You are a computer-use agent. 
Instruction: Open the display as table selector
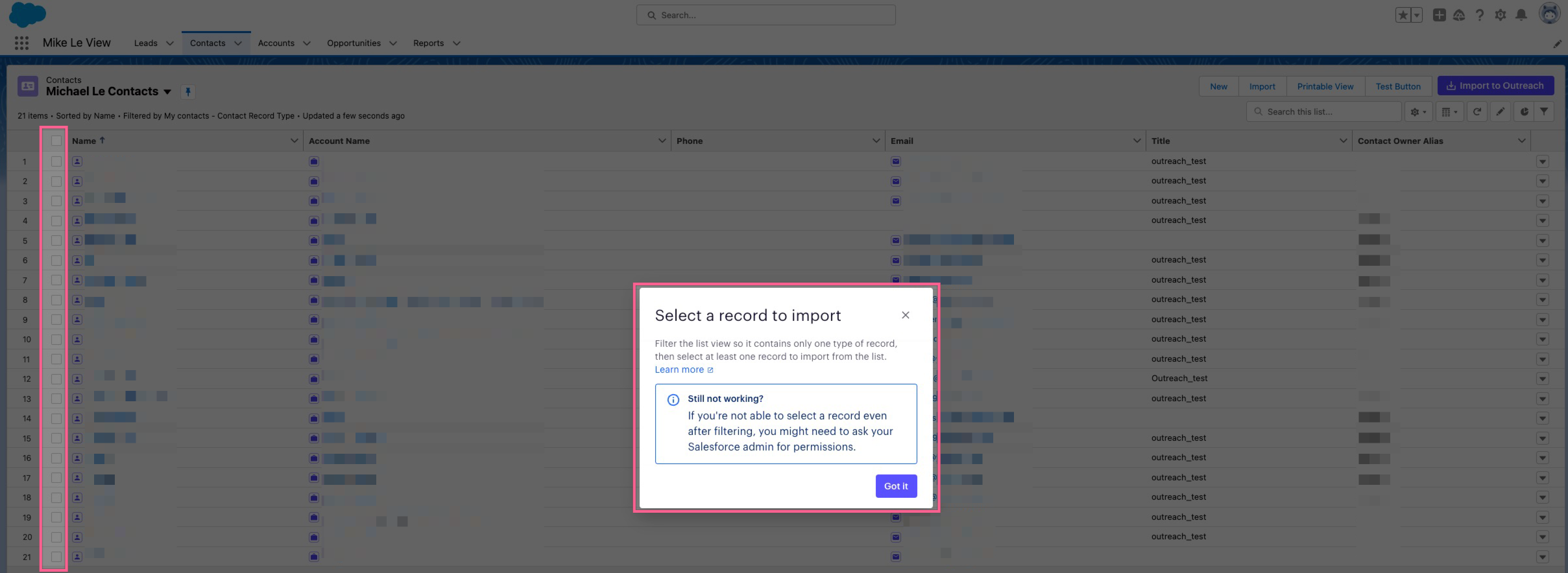(1449, 111)
